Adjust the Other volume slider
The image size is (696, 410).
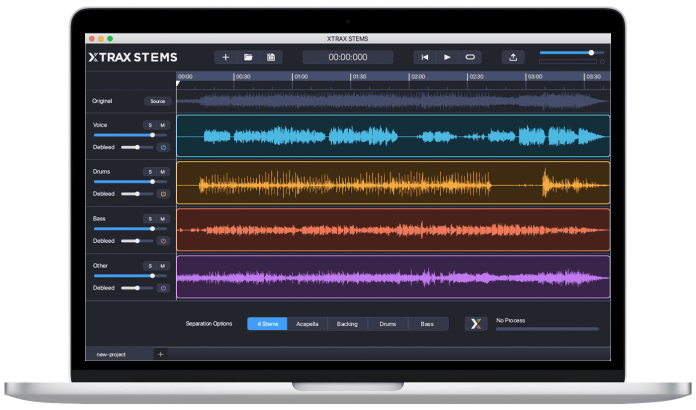point(130,276)
